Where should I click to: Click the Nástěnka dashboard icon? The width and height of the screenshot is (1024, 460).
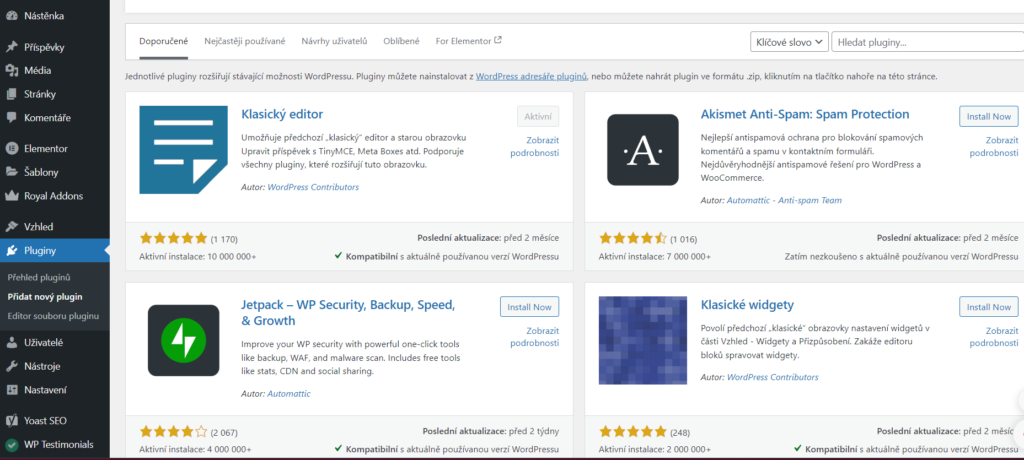[11, 16]
